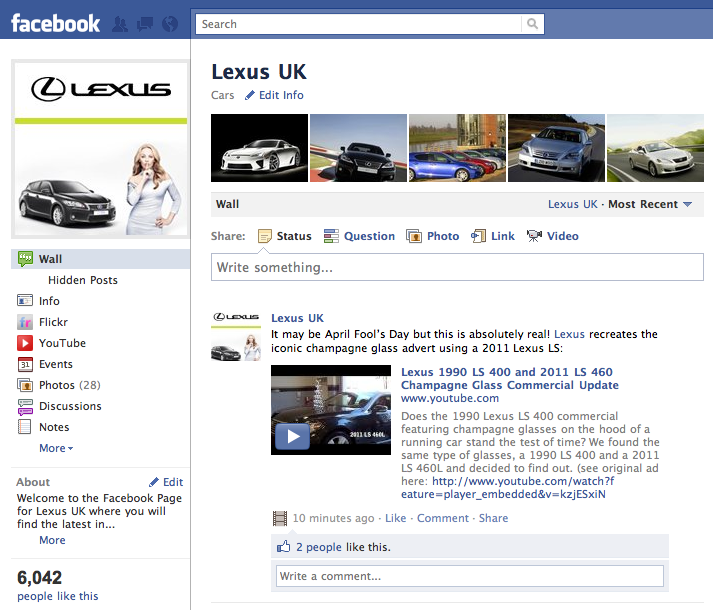
Task: Click the Info sidebar icon
Action: pos(25,301)
